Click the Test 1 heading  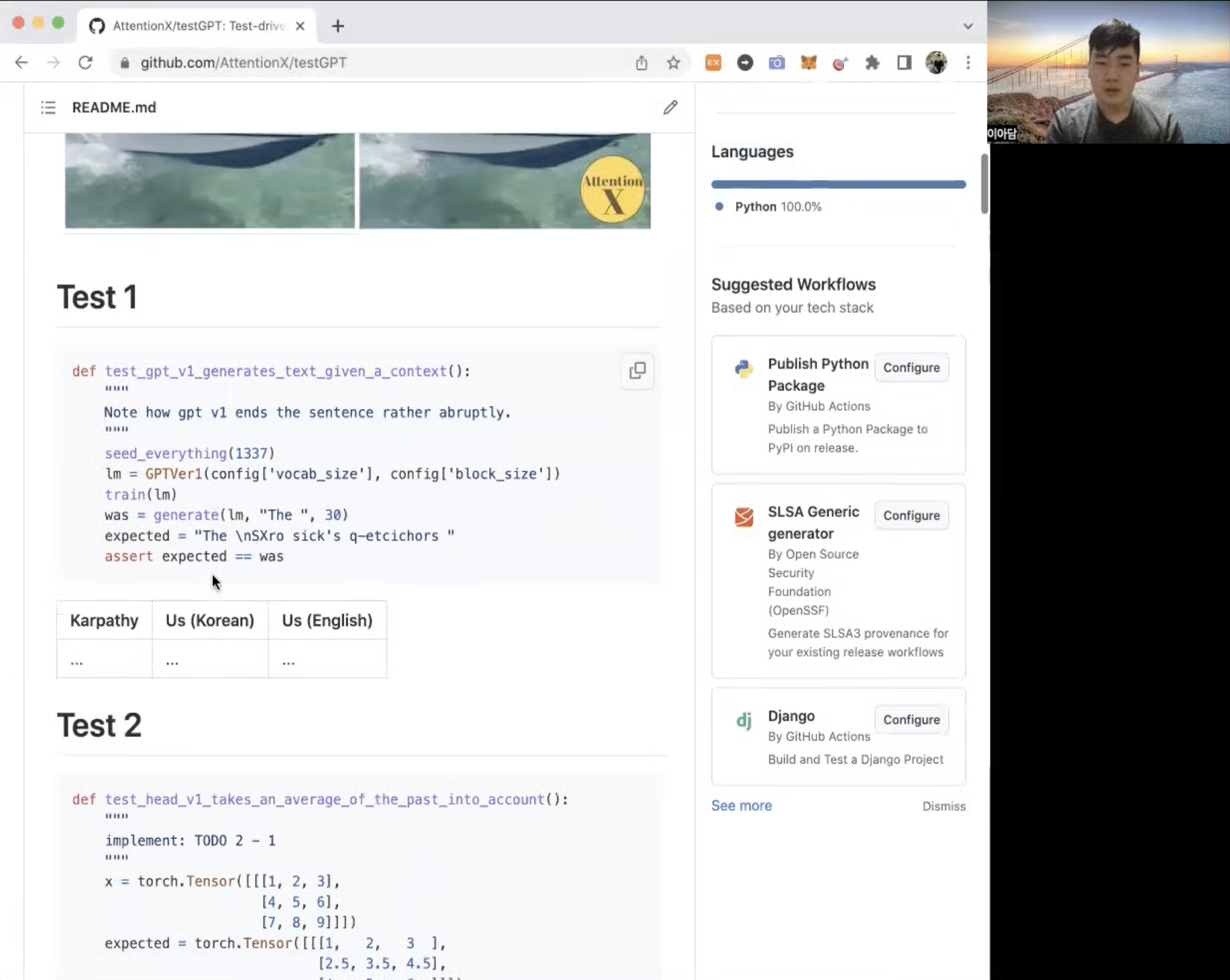(97, 297)
